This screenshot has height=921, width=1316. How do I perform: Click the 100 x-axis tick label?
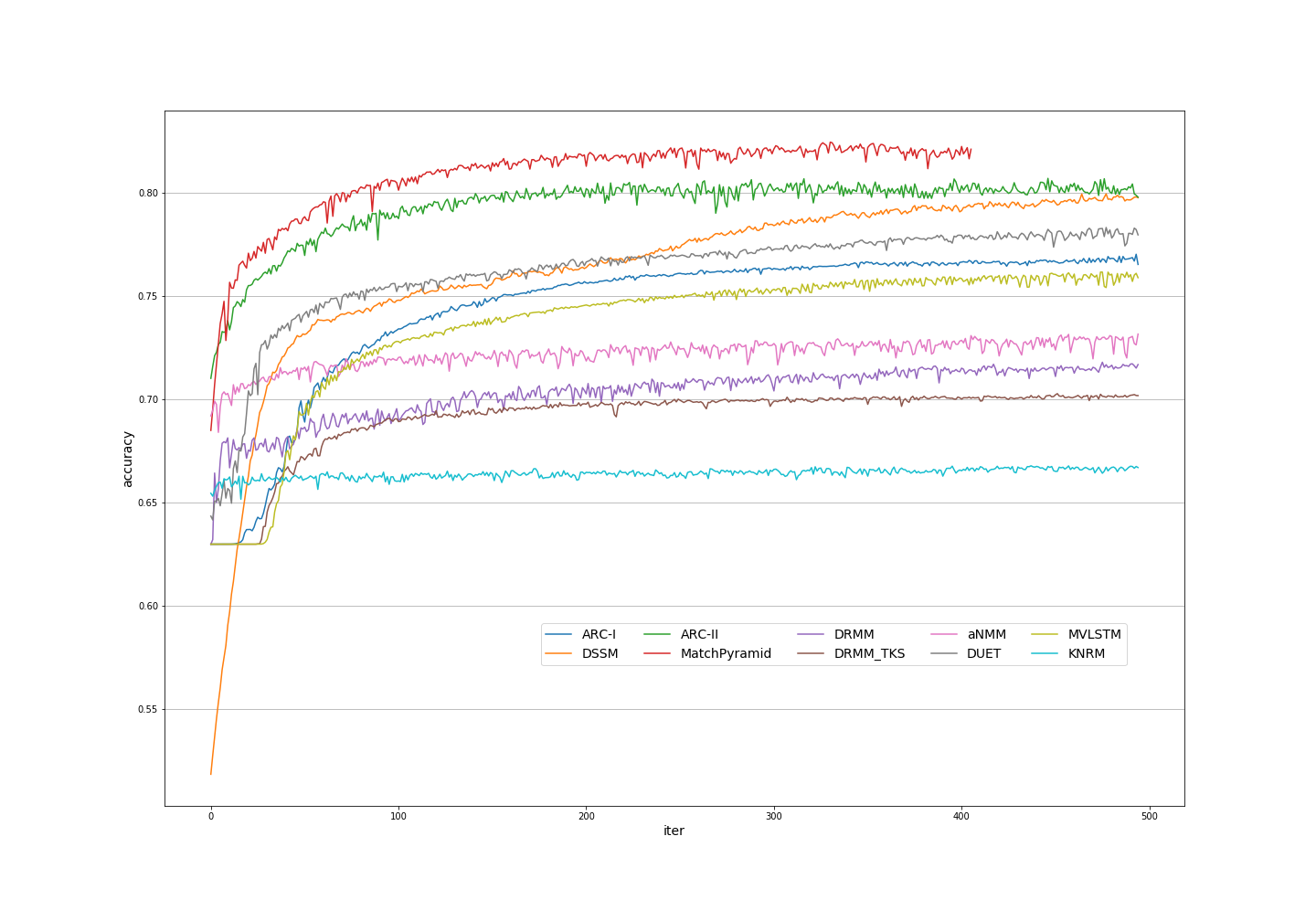(398, 816)
